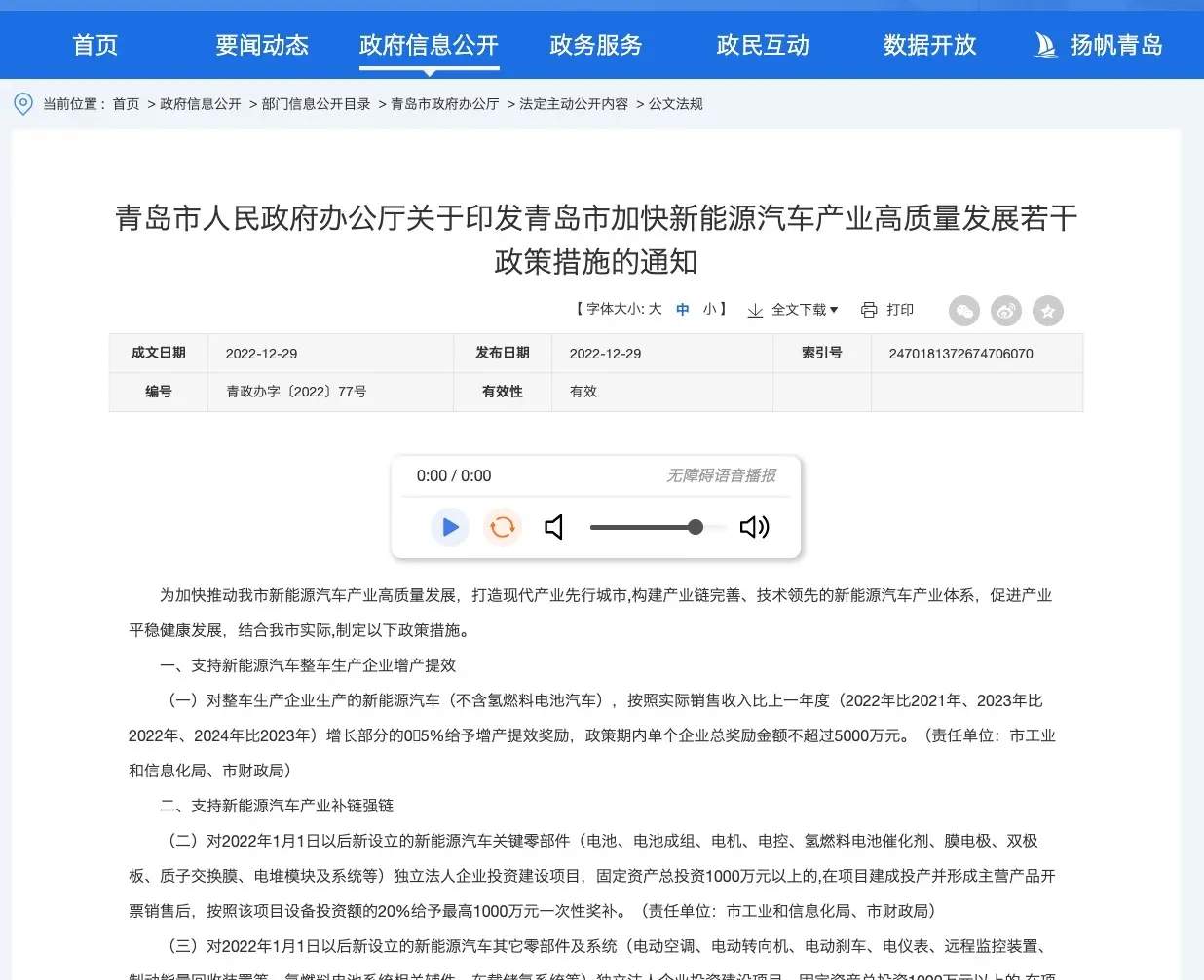Image resolution: width=1204 pixels, height=980 pixels.
Task: Click the article title heading
Action: pos(596,240)
